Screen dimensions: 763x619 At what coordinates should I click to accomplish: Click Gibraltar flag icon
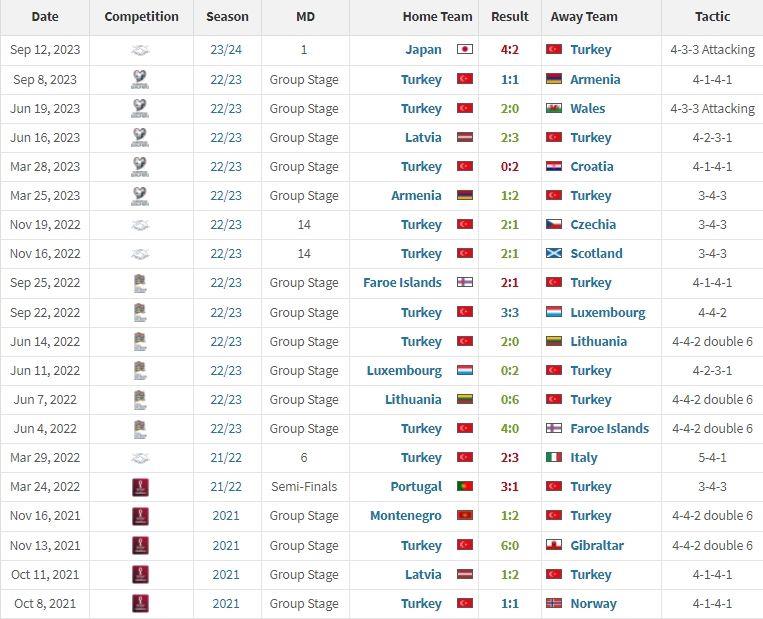554,545
